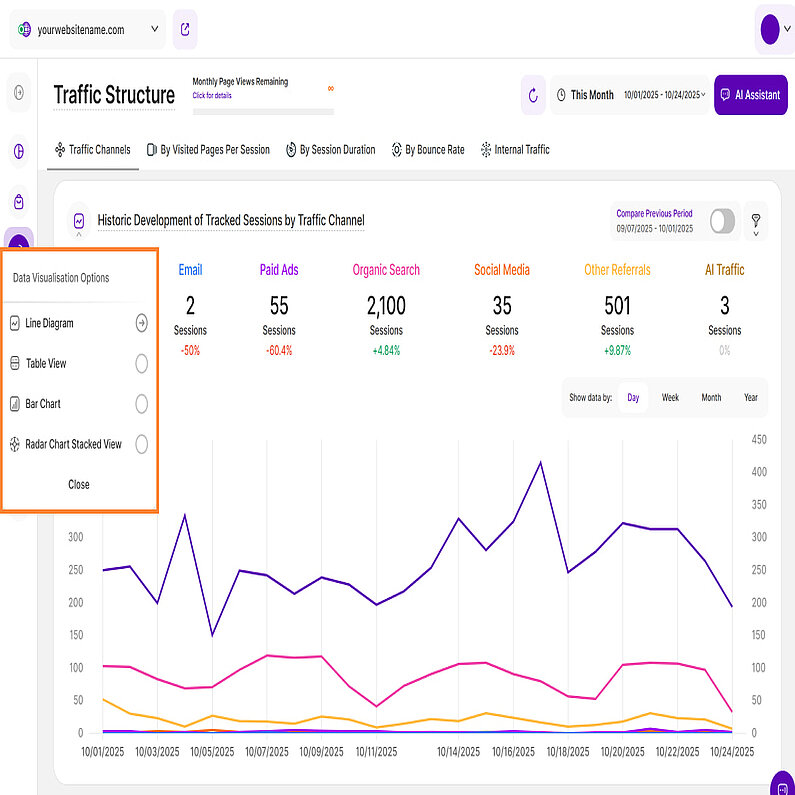Open the filter funnel icon
Image resolution: width=795 pixels, height=795 pixels.
click(756, 221)
